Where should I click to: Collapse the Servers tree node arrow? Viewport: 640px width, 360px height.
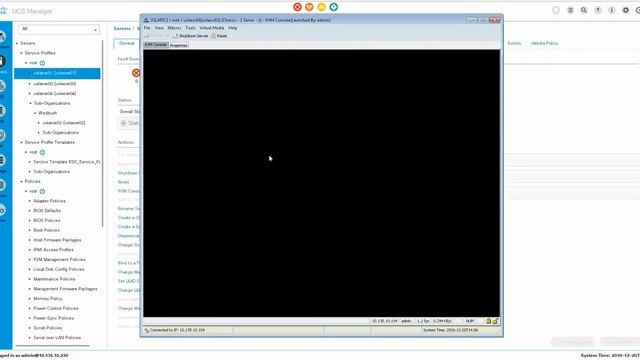click(17, 43)
